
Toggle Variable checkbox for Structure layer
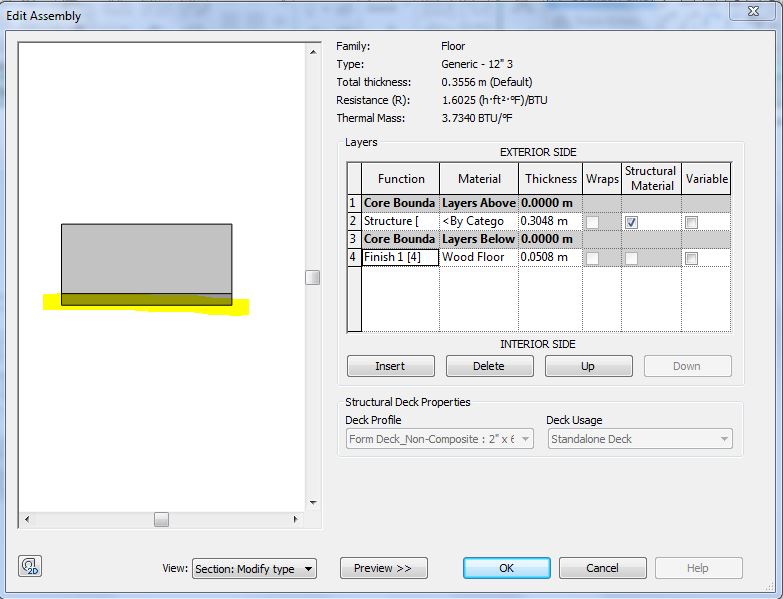pos(691,222)
